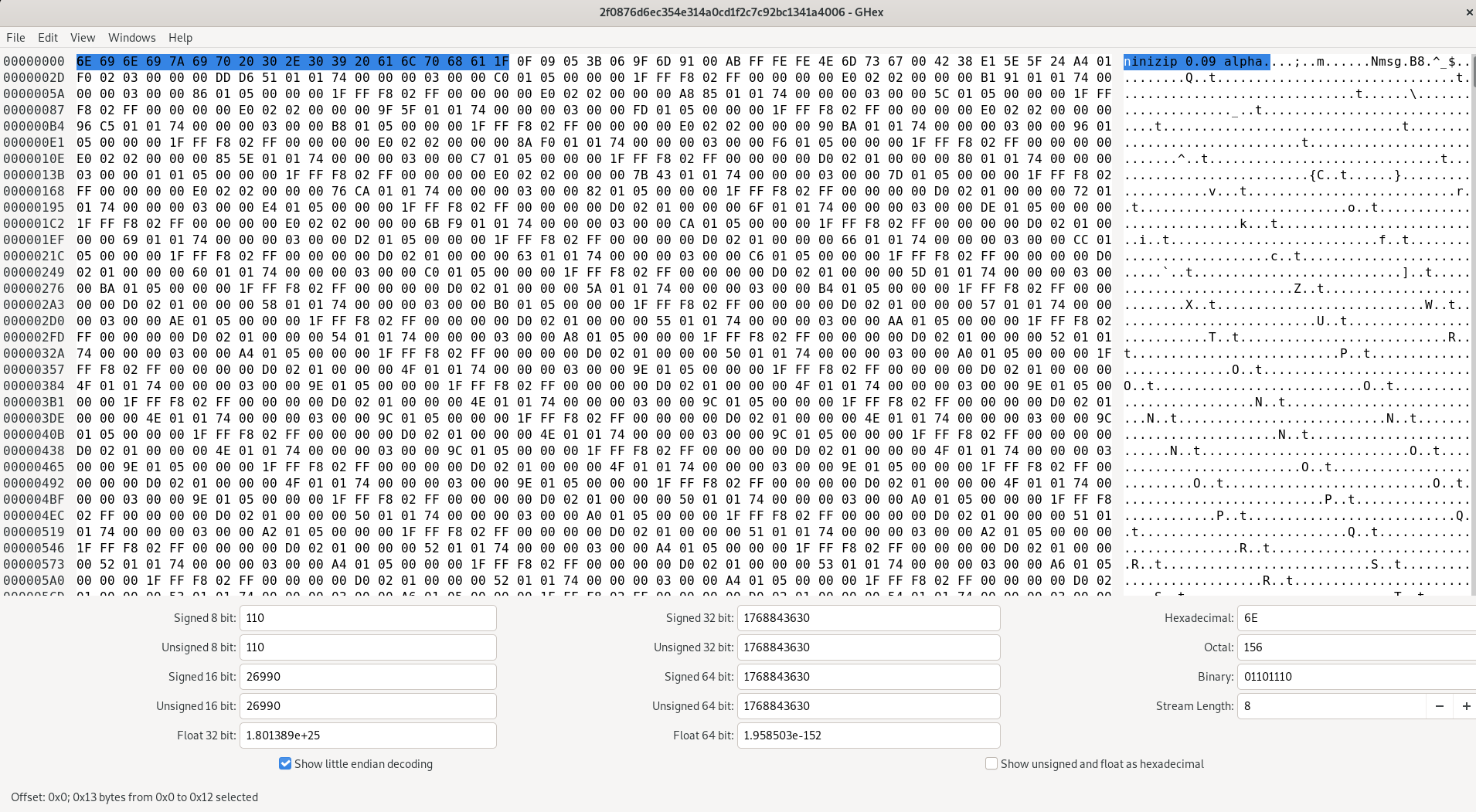Click offset label 000002FD
1476x812 pixels.
point(34,337)
